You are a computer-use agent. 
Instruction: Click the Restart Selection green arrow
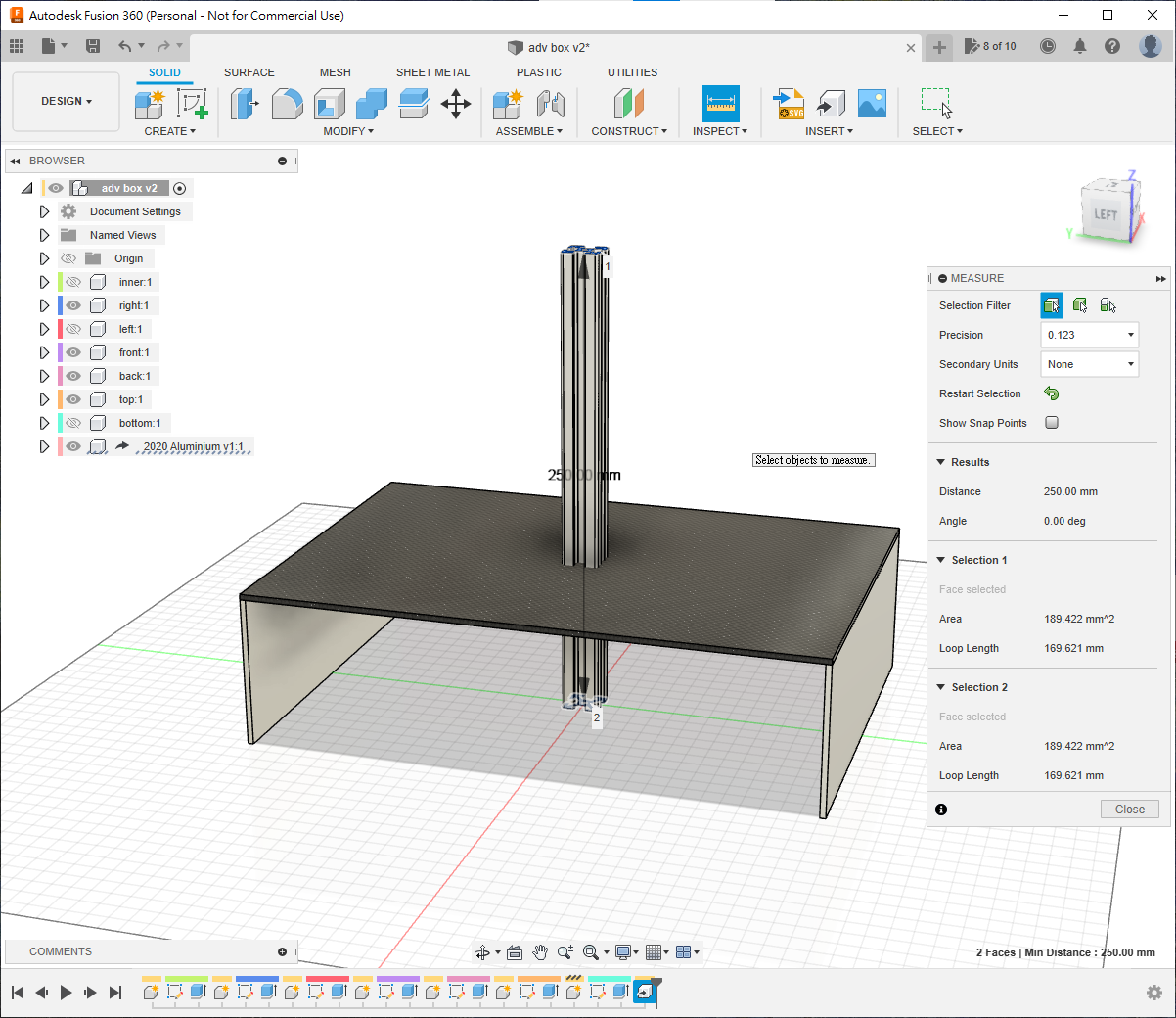[x=1052, y=393]
